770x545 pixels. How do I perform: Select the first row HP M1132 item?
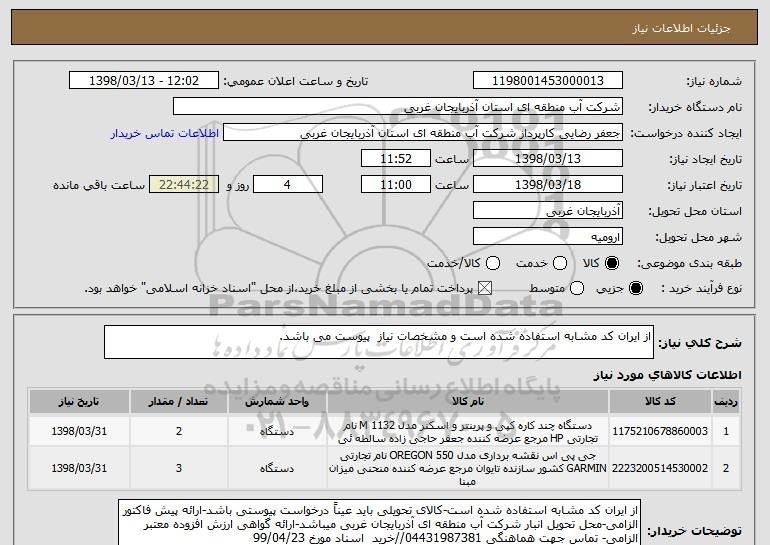(384, 431)
